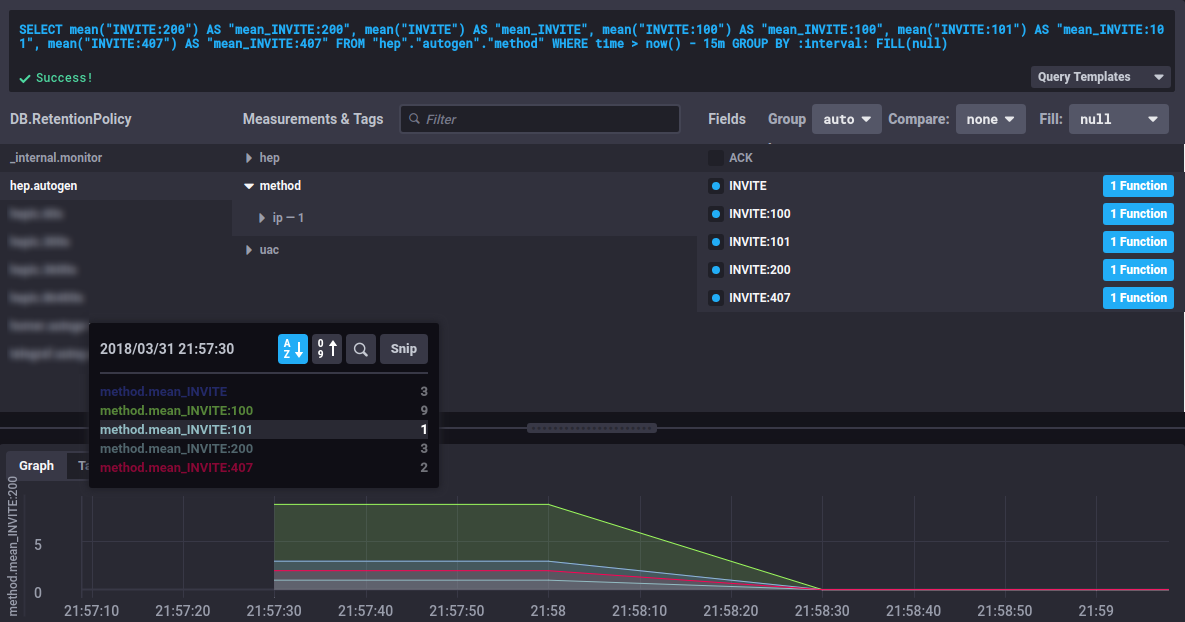Open the Compare none dropdown
Screen dimensions: 1185x622
point(990,119)
